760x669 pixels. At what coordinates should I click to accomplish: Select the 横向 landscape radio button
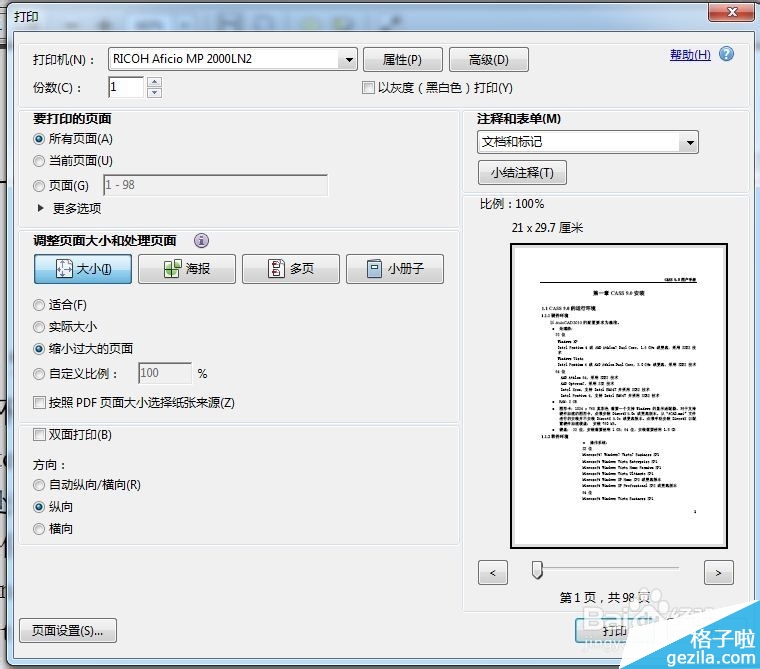40,529
